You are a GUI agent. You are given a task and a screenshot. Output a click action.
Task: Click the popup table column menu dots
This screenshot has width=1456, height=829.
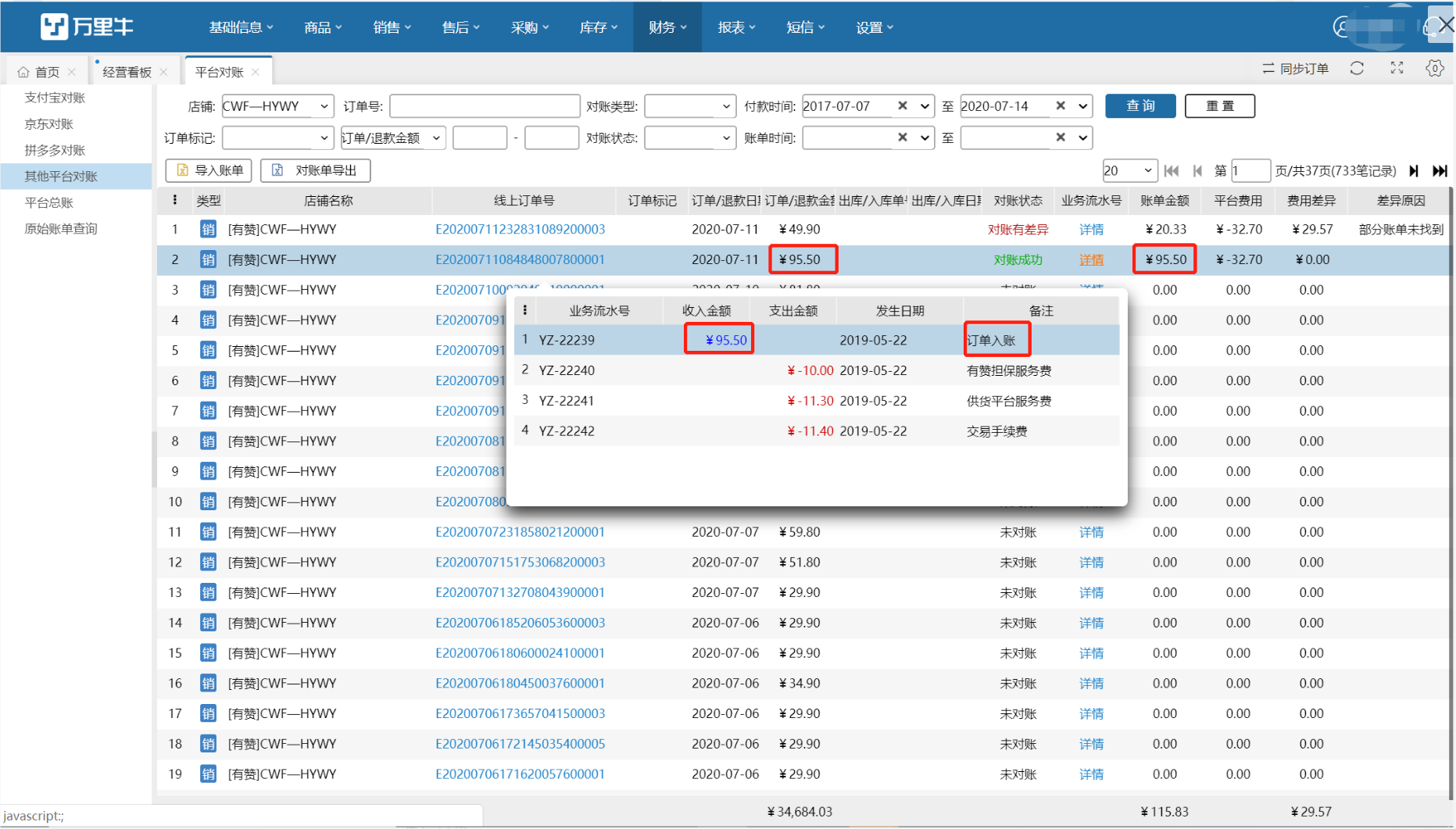coord(524,310)
